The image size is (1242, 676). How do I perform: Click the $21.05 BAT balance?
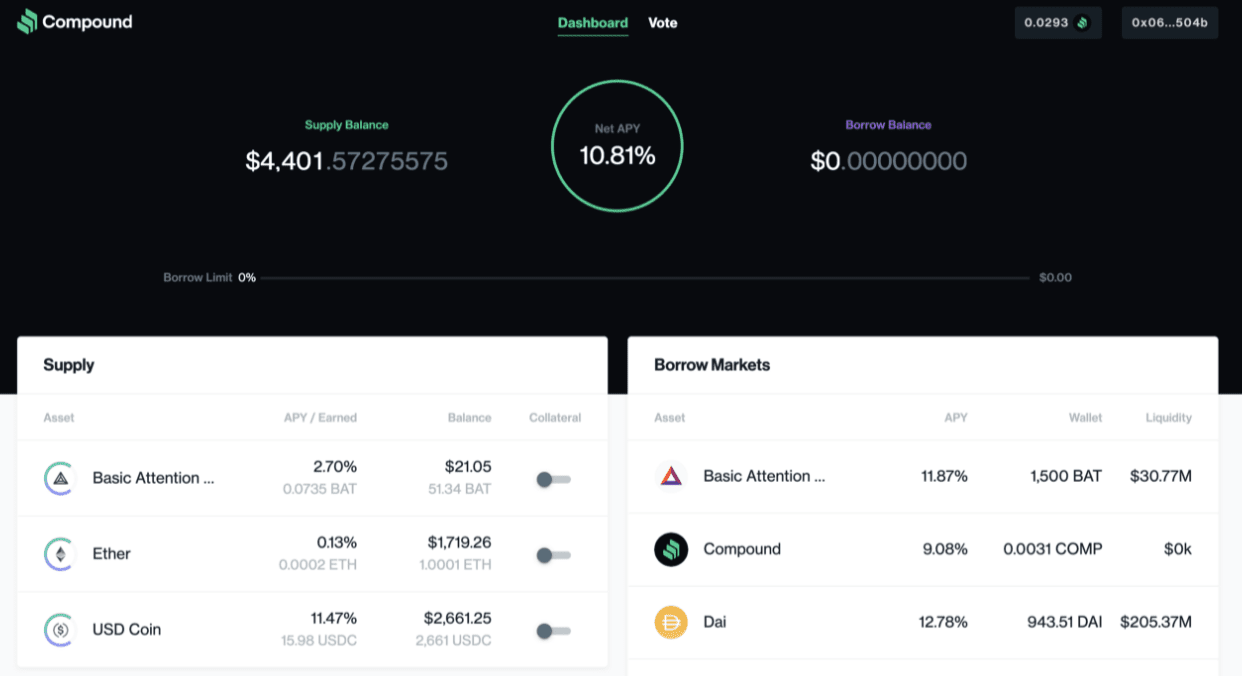[468, 466]
